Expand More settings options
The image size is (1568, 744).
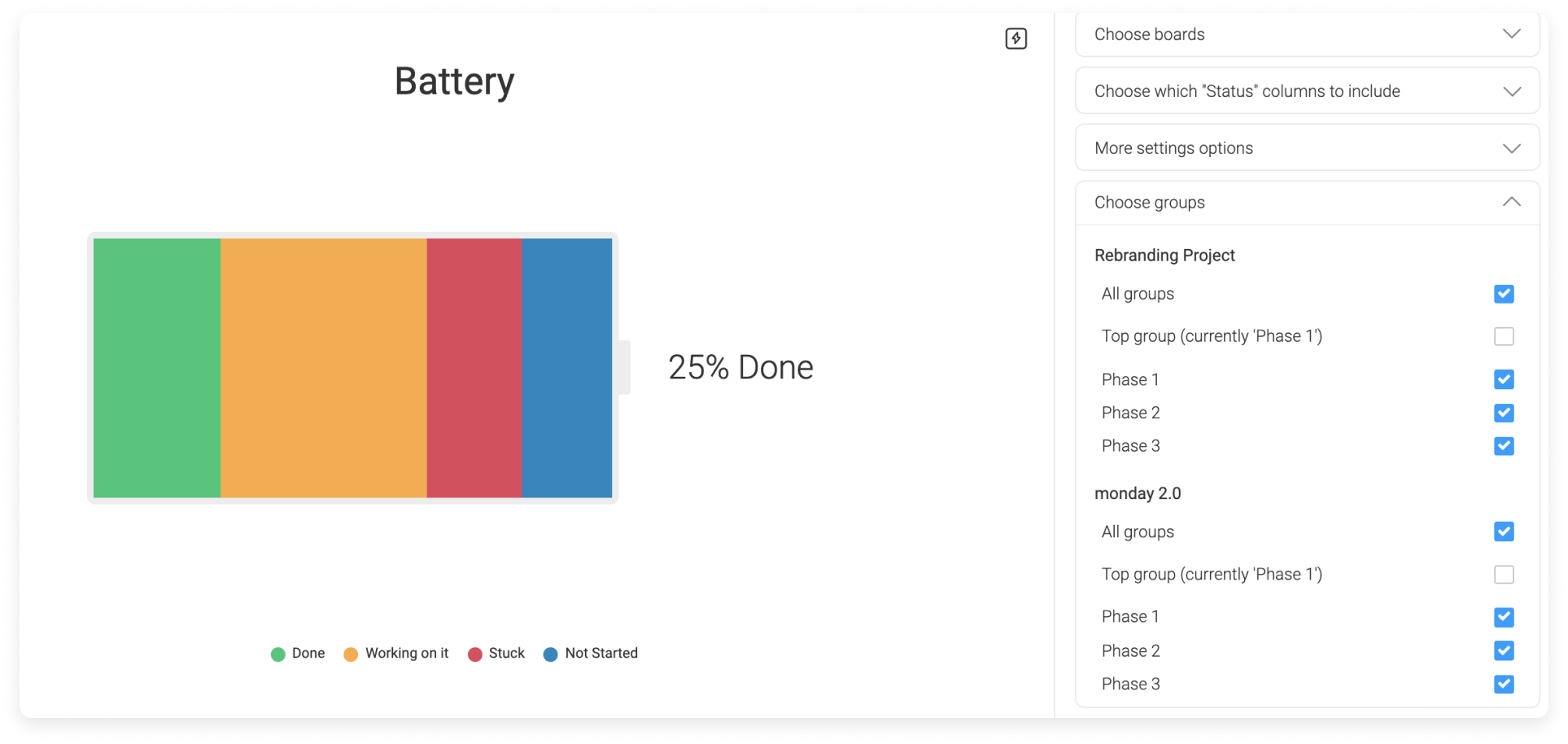(1307, 148)
